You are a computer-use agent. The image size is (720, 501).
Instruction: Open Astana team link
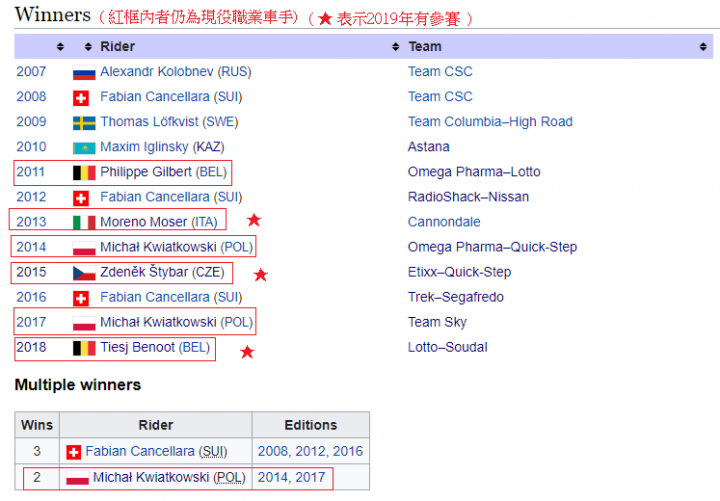pos(428,147)
